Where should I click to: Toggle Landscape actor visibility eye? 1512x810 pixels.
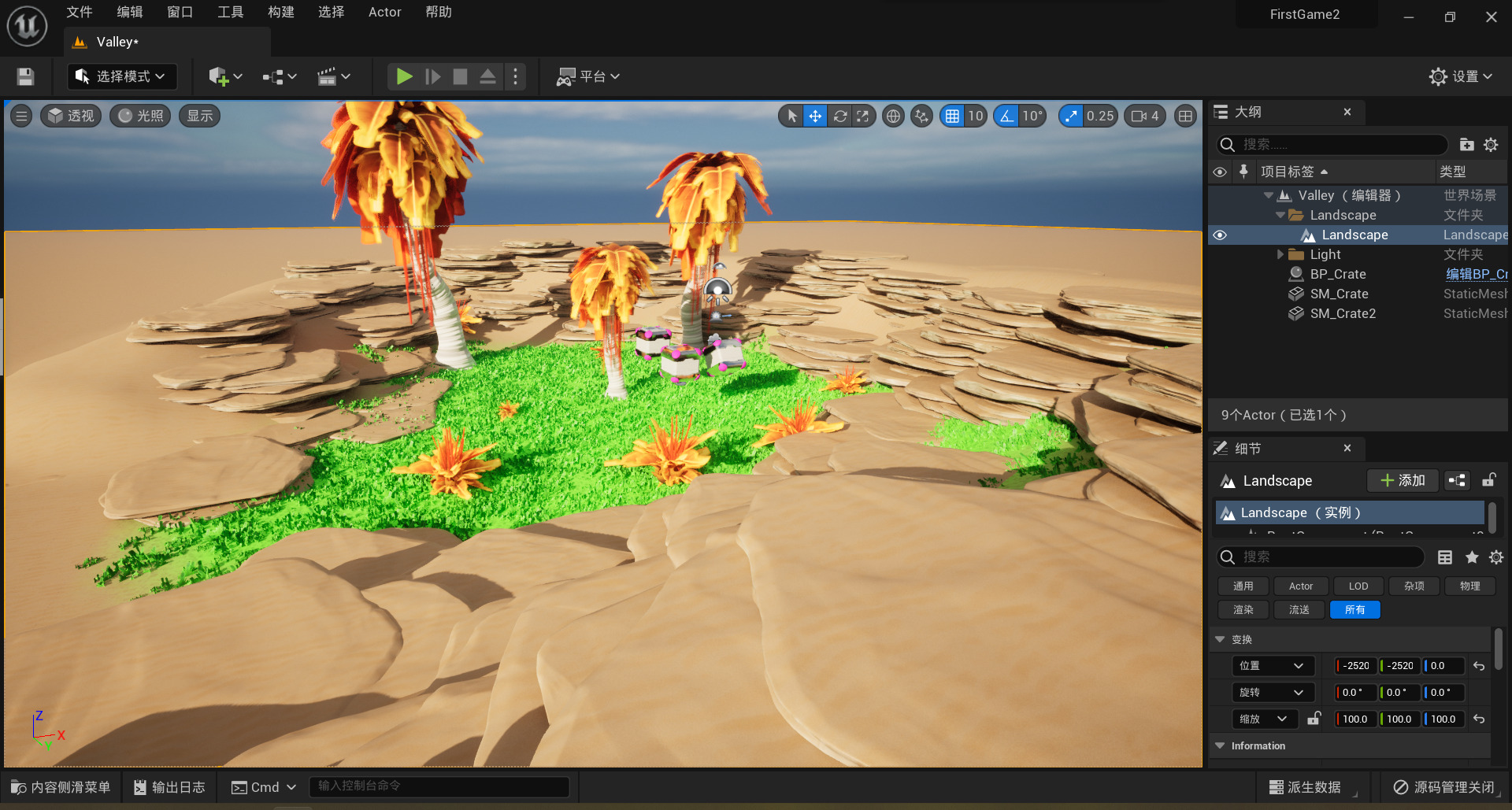pyautogui.click(x=1220, y=235)
